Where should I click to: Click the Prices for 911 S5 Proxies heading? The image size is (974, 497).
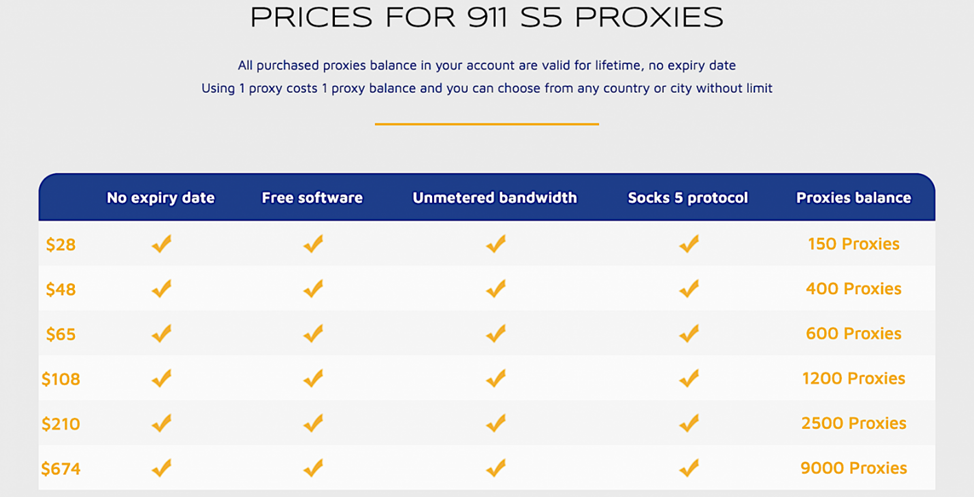(x=487, y=18)
